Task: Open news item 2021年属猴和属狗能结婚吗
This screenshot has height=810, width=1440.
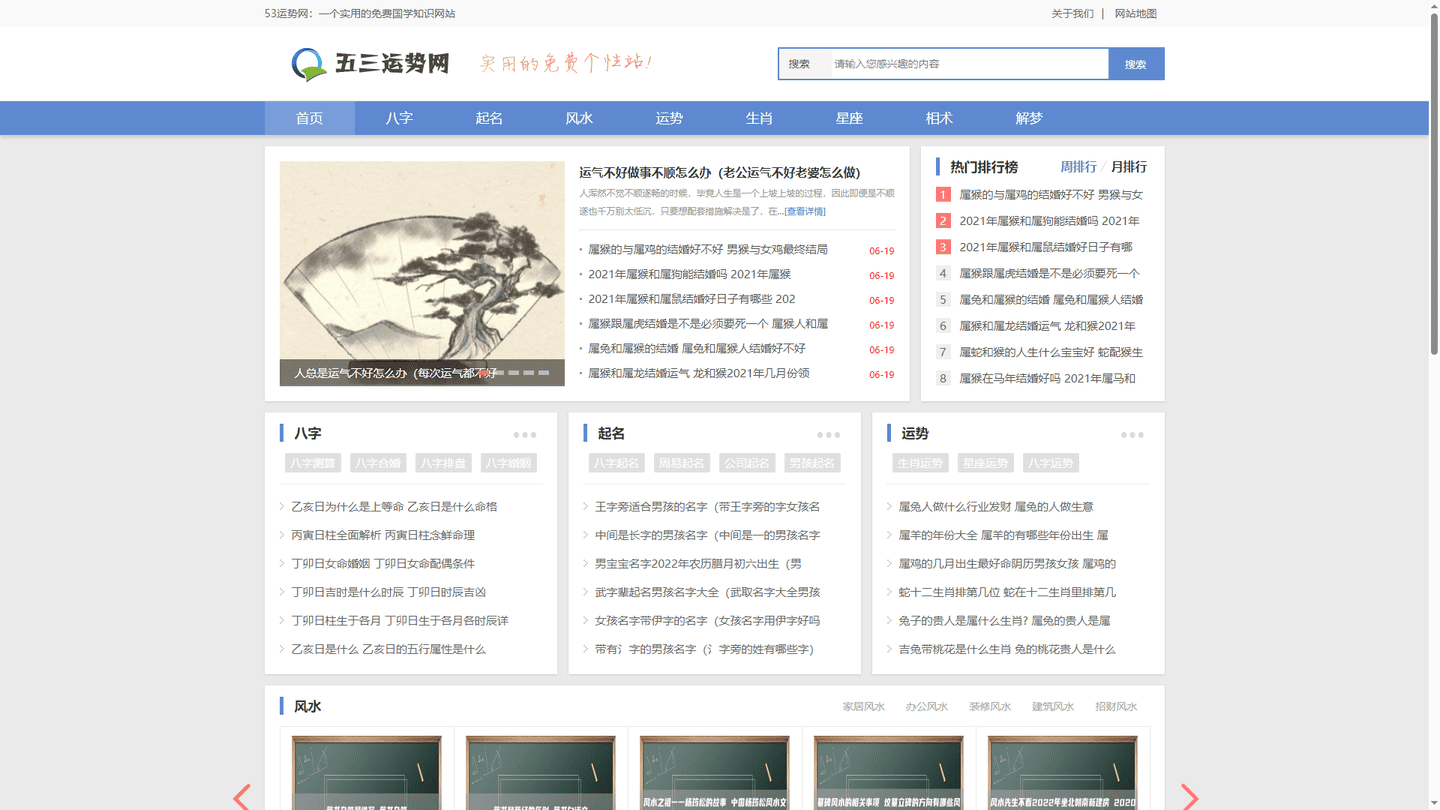Action: pos(689,274)
